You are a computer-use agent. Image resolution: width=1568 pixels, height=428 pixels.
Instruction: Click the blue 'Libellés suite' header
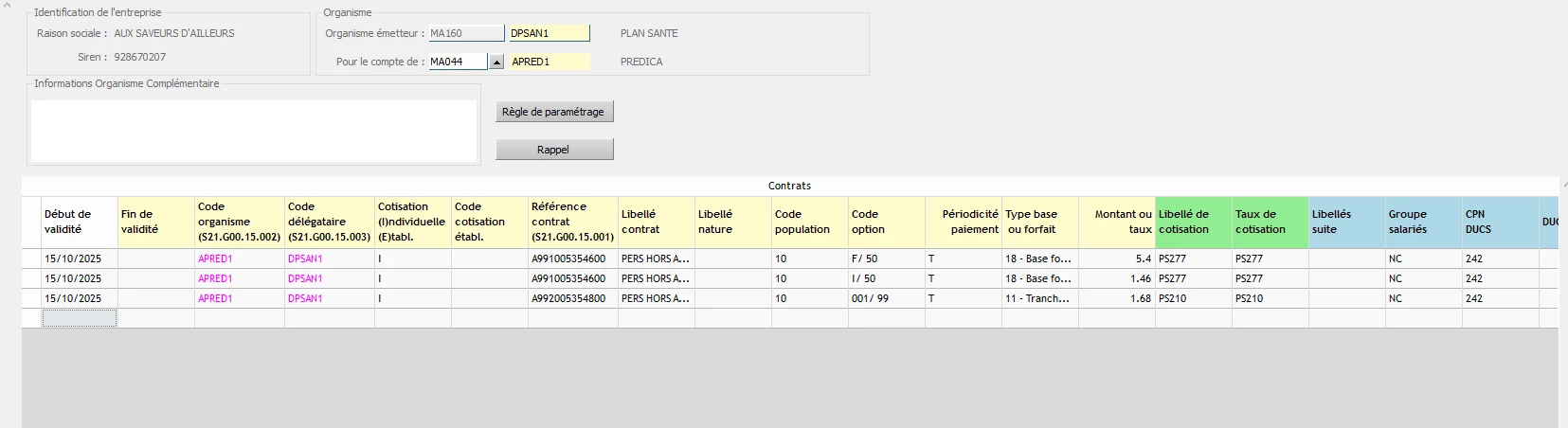point(1347,223)
